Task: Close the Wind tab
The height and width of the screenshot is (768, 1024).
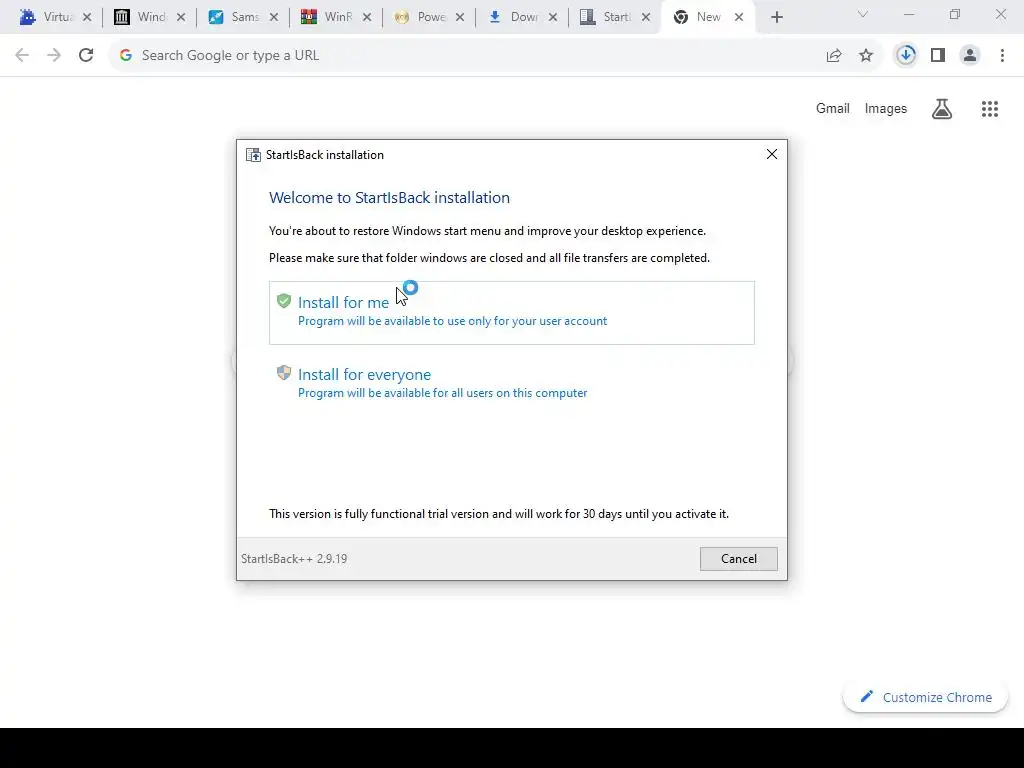Action: pos(181,18)
